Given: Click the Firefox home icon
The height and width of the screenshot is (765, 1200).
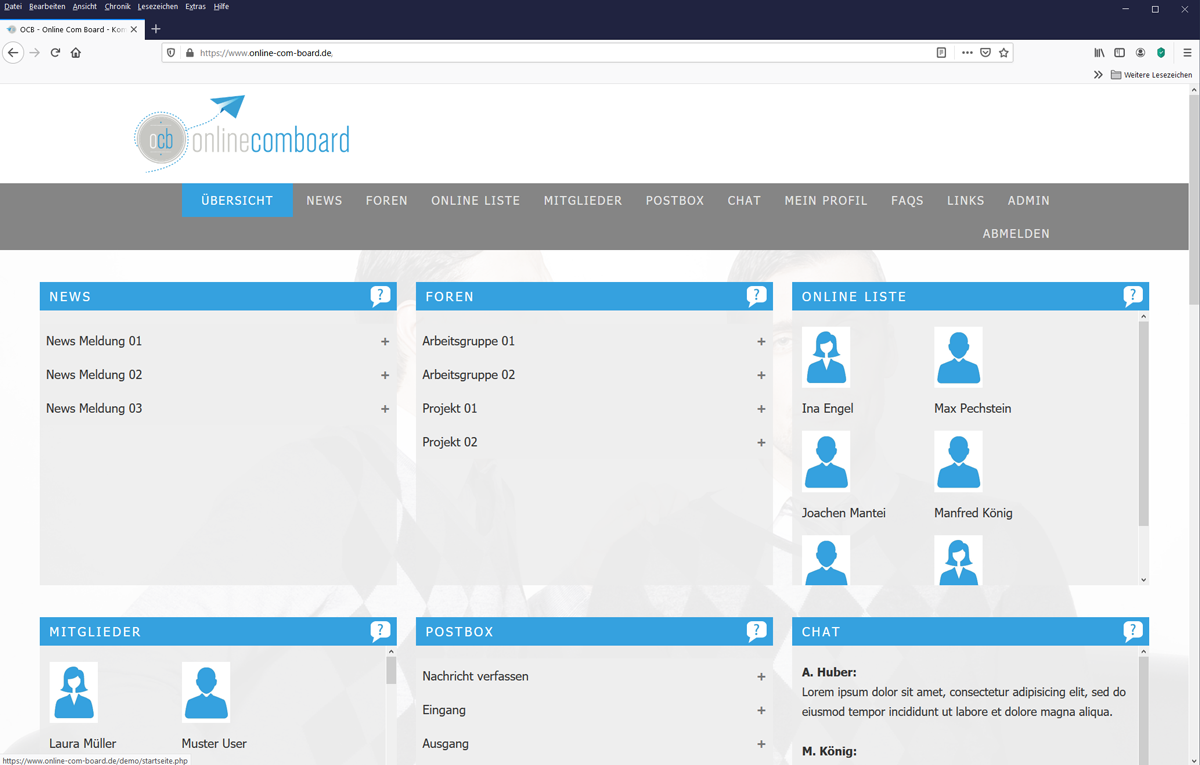Looking at the screenshot, I should pos(76,53).
